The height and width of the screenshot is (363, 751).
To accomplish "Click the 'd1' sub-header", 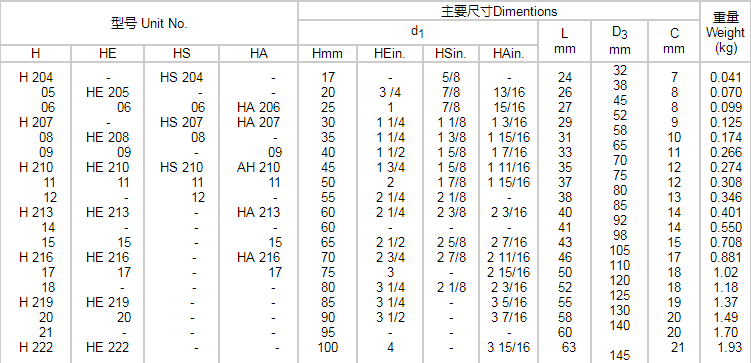I will pos(418,32).
